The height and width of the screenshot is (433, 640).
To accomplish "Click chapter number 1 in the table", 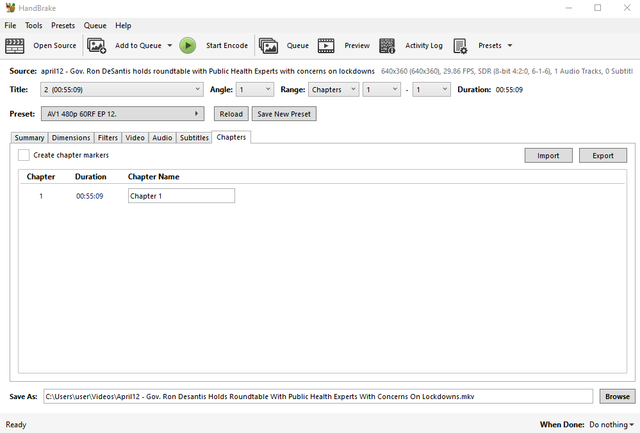I will click(41, 196).
